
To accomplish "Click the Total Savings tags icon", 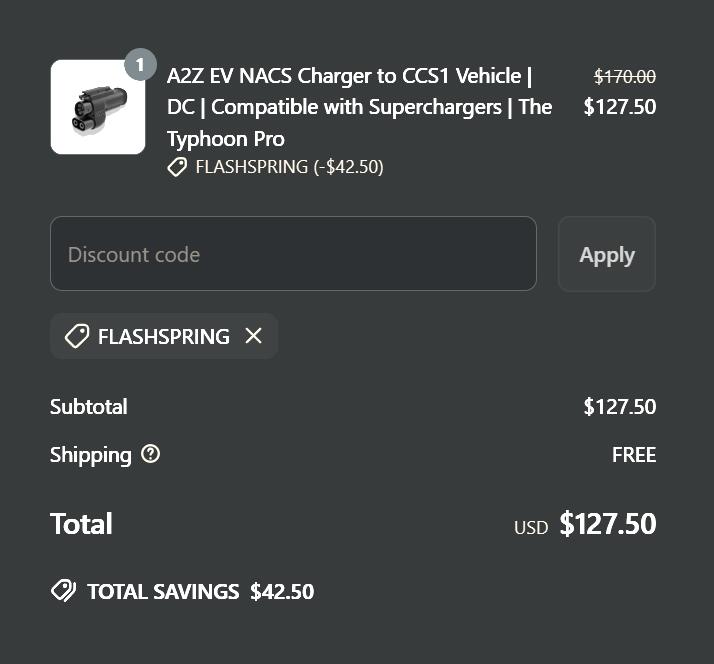I will (63, 591).
